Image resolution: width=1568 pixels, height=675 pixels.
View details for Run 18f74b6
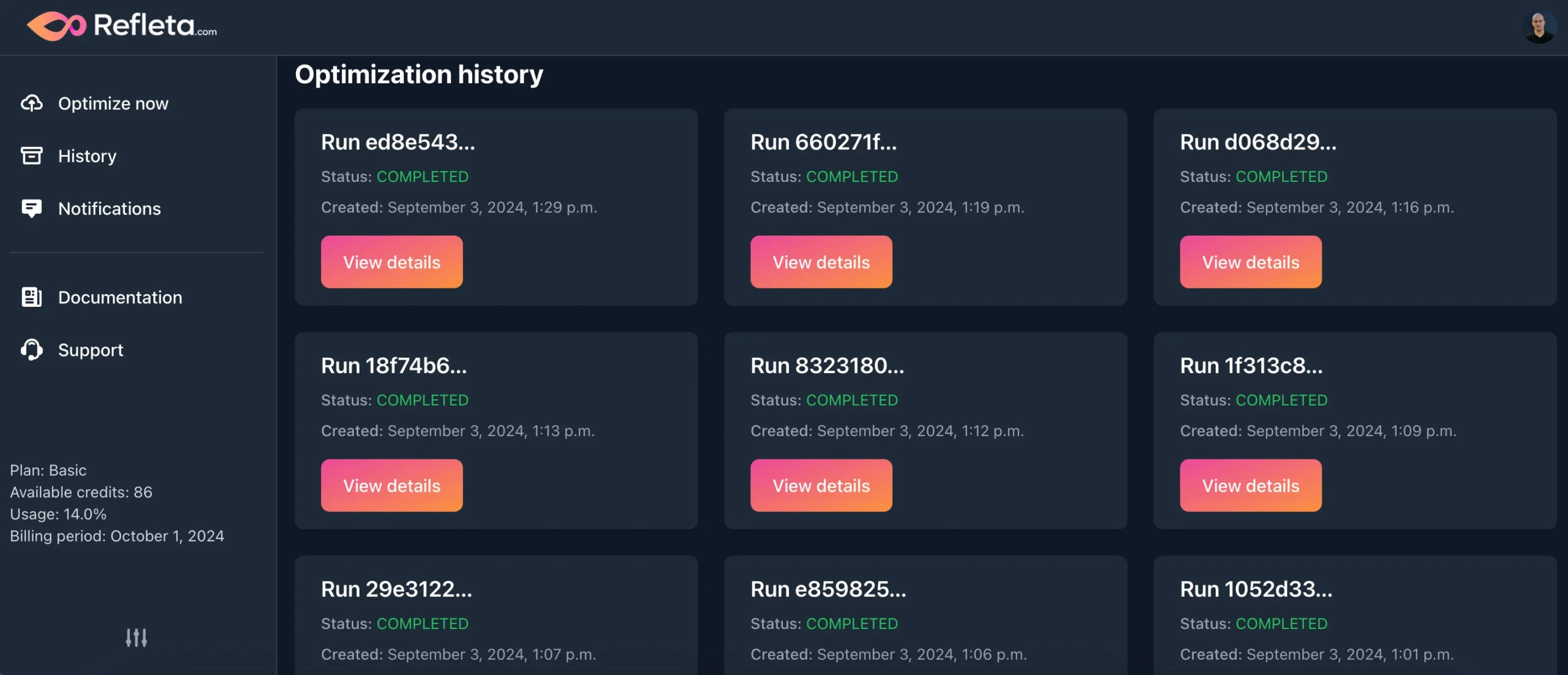click(x=391, y=485)
